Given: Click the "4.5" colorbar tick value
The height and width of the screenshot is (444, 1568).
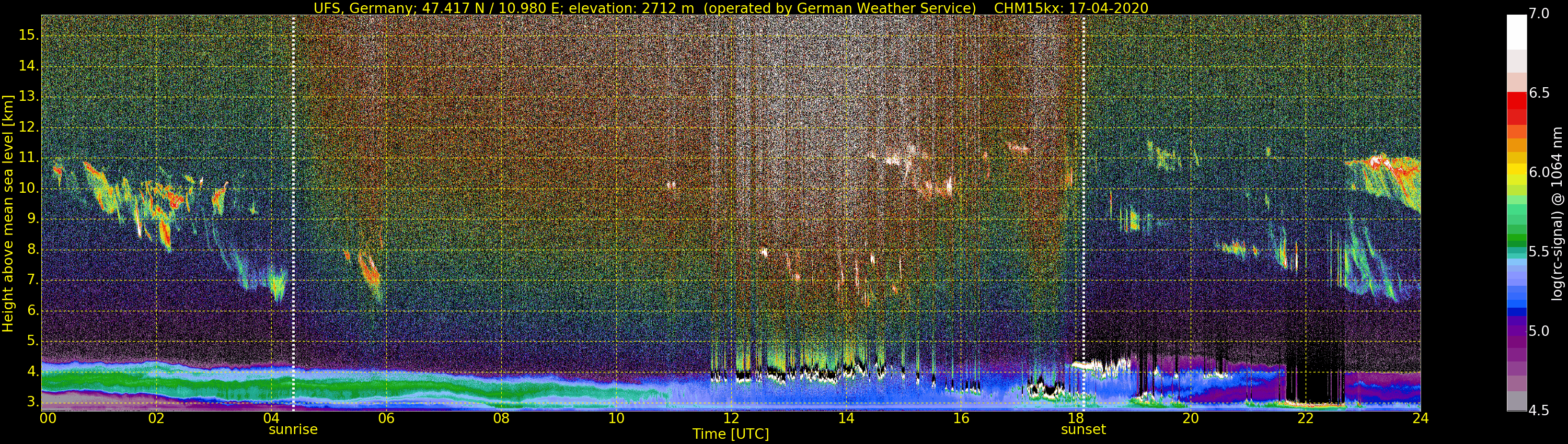Looking at the screenshot, I should (x=1539, y=411).
